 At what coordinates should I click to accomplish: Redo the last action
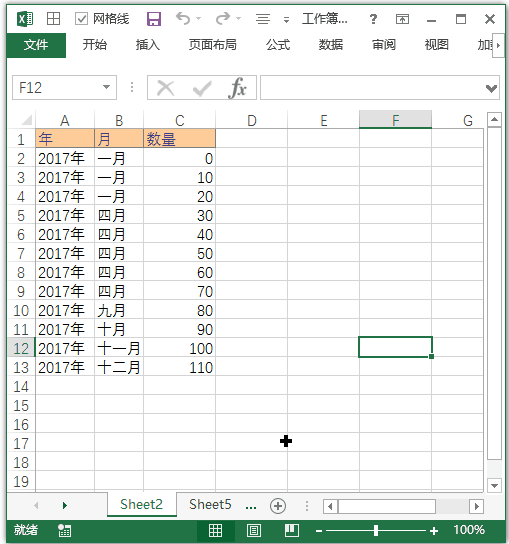pyautogui.click(x=223, y=18)
